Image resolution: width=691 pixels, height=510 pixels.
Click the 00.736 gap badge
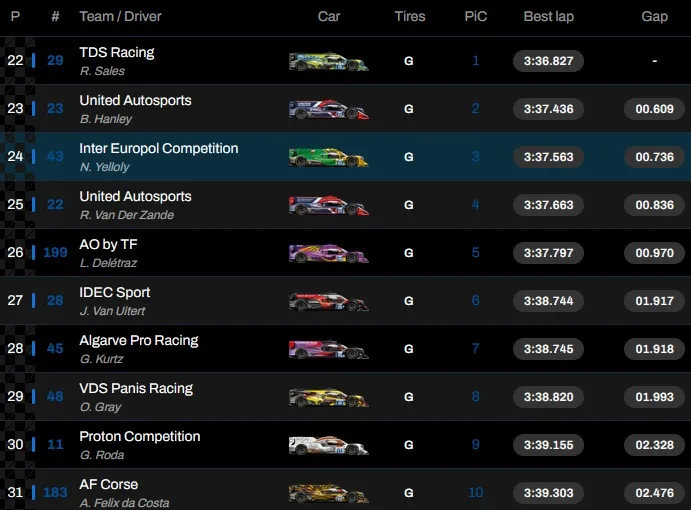pos(655,157)
